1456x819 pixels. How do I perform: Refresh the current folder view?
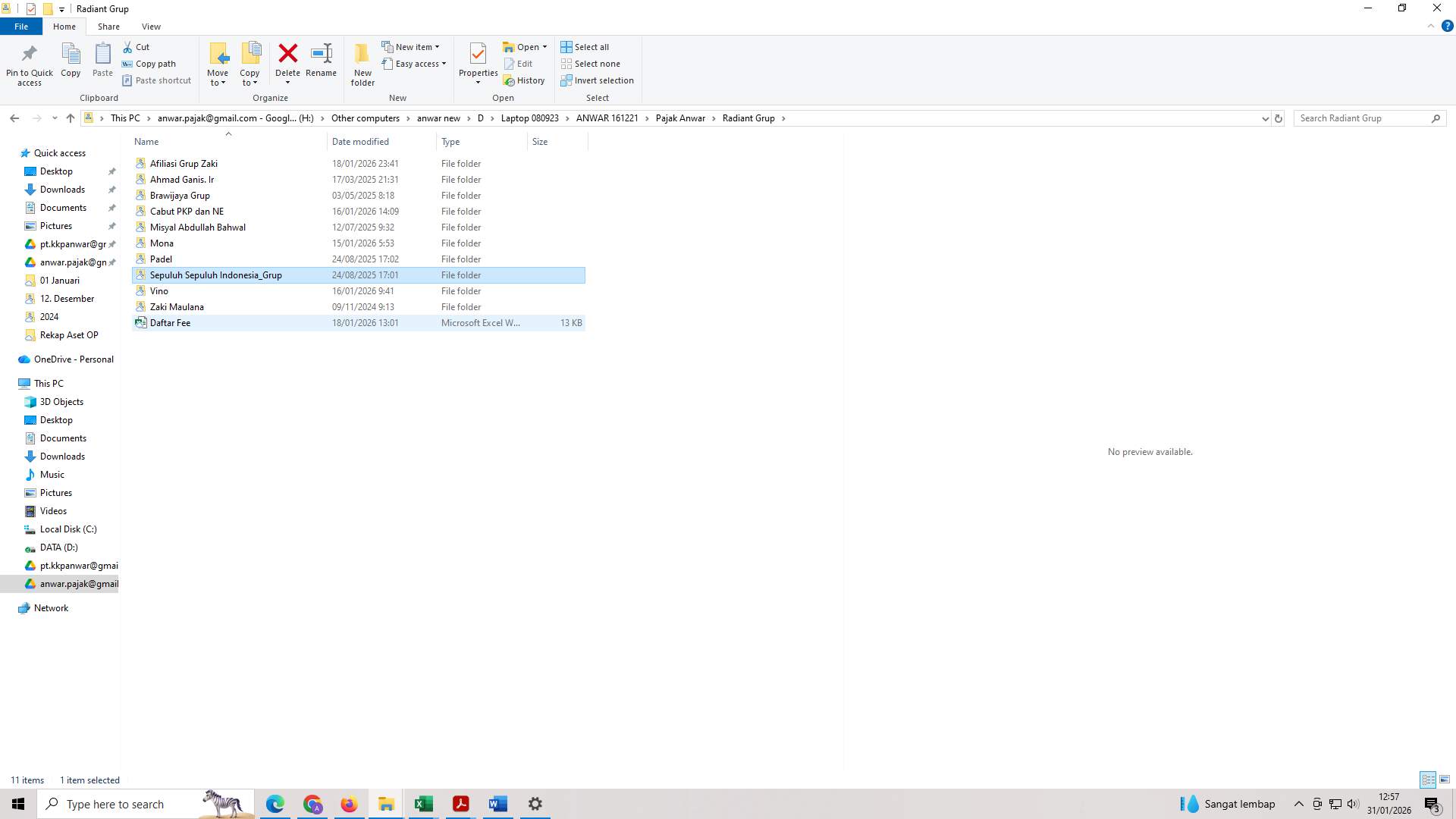[x=1279, y=118]
